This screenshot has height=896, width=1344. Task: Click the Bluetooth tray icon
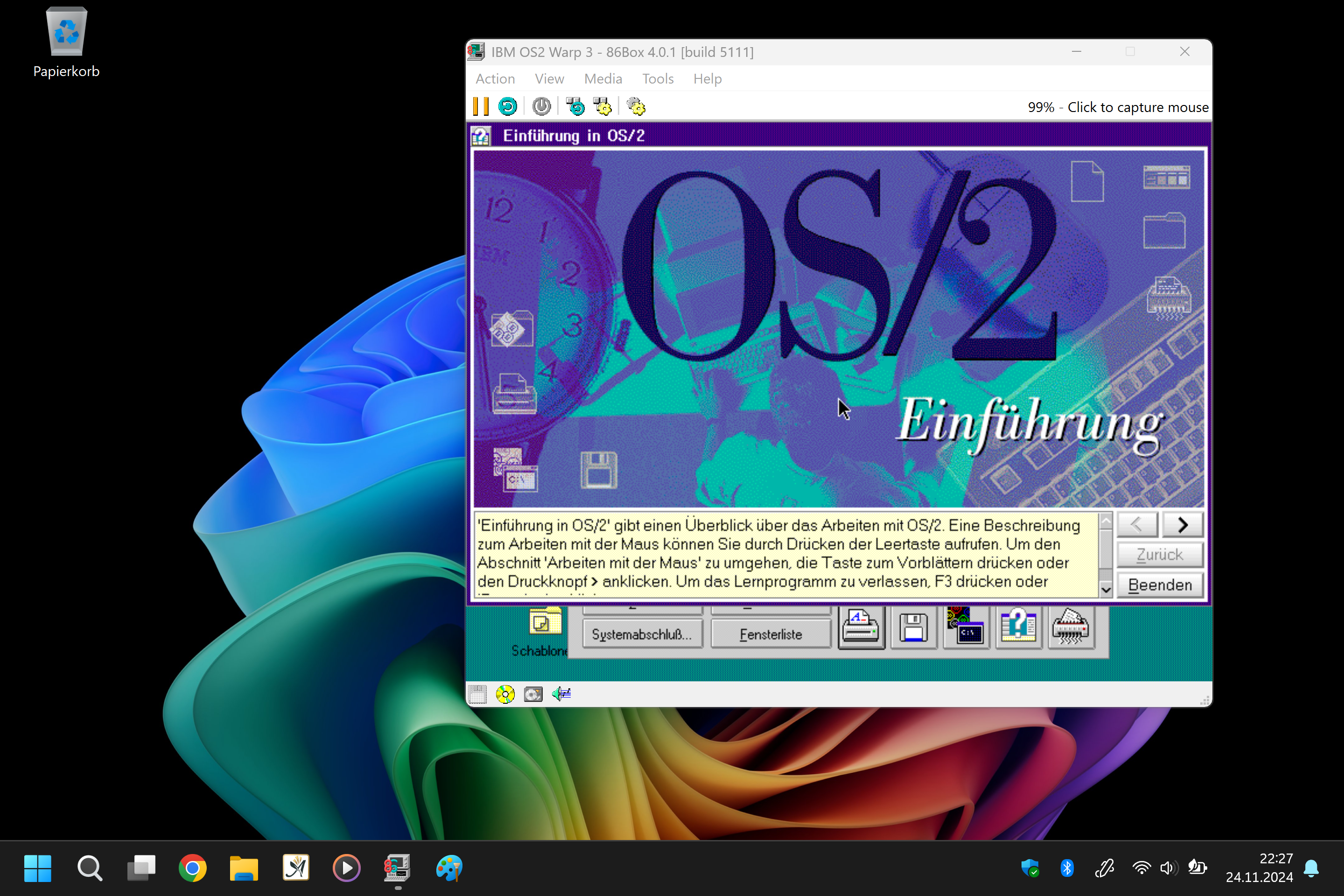click(x=1067, y=868)
